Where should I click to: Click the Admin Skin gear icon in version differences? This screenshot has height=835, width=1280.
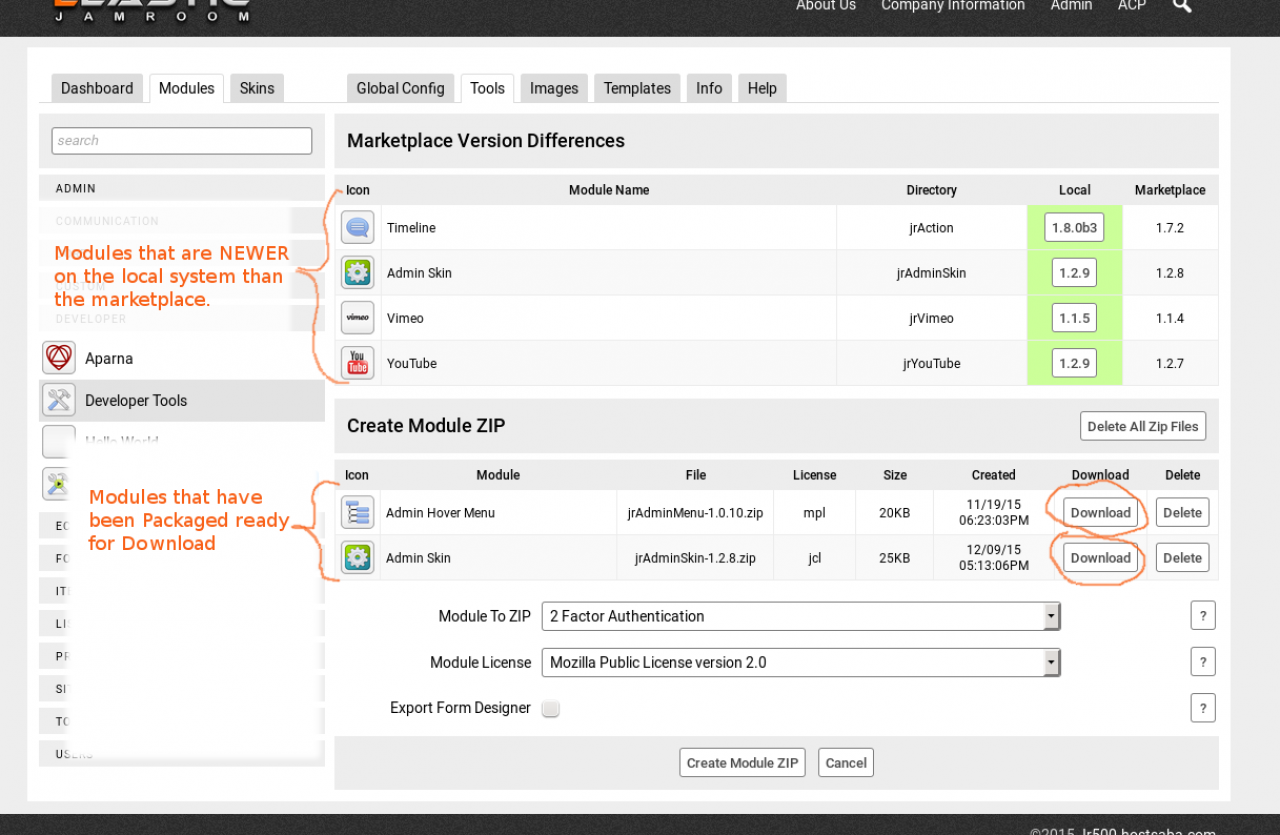coord(357,273)
